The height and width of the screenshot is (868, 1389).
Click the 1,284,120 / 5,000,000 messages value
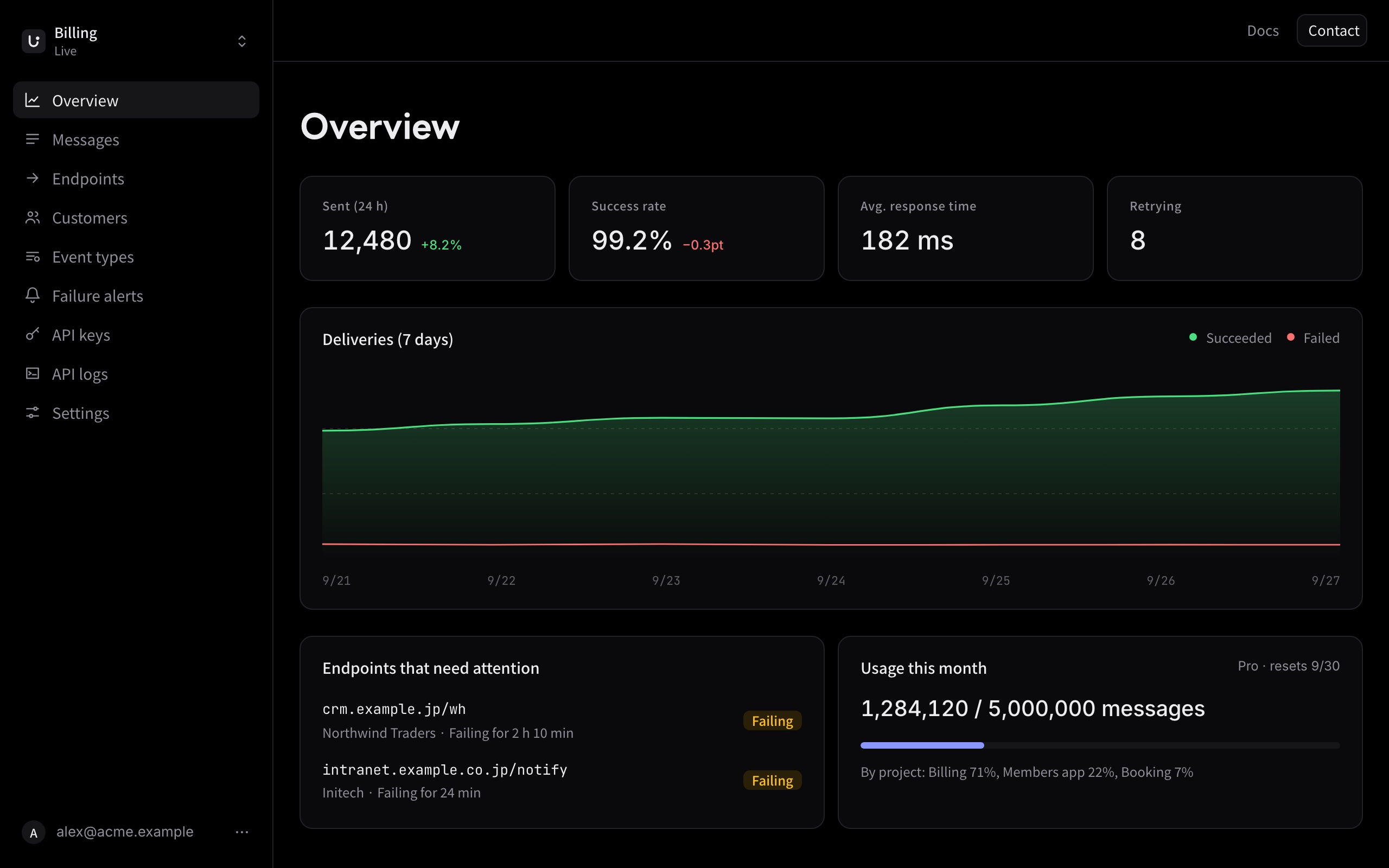coord(1033,709)
